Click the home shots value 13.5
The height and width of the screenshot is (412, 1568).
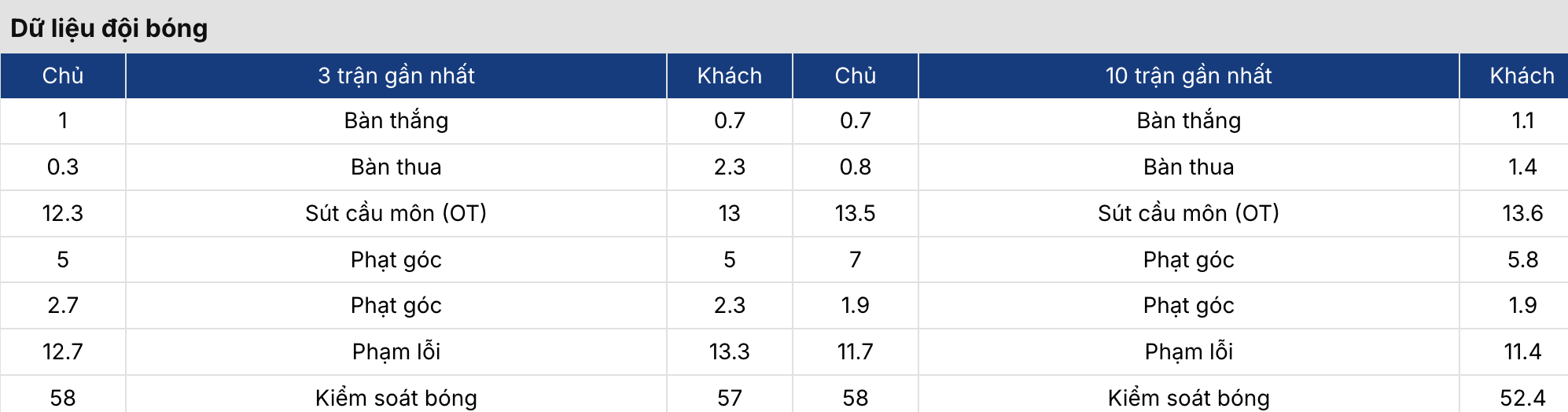click(x=855, y=213)
